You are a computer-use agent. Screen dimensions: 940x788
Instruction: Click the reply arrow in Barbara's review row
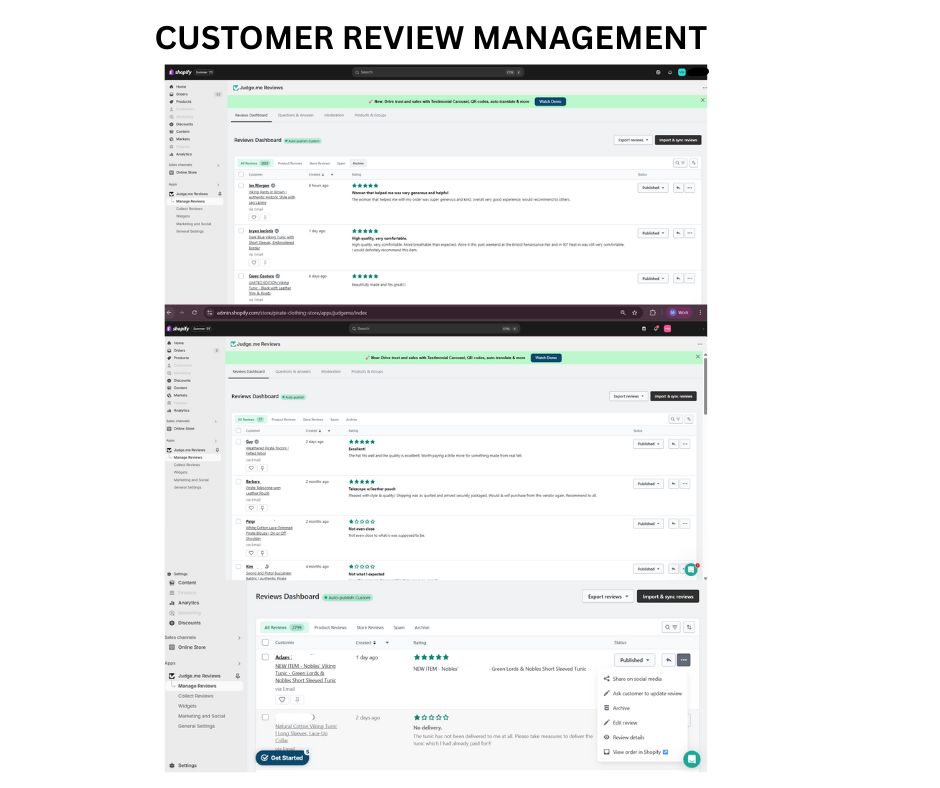click(673, 483)
